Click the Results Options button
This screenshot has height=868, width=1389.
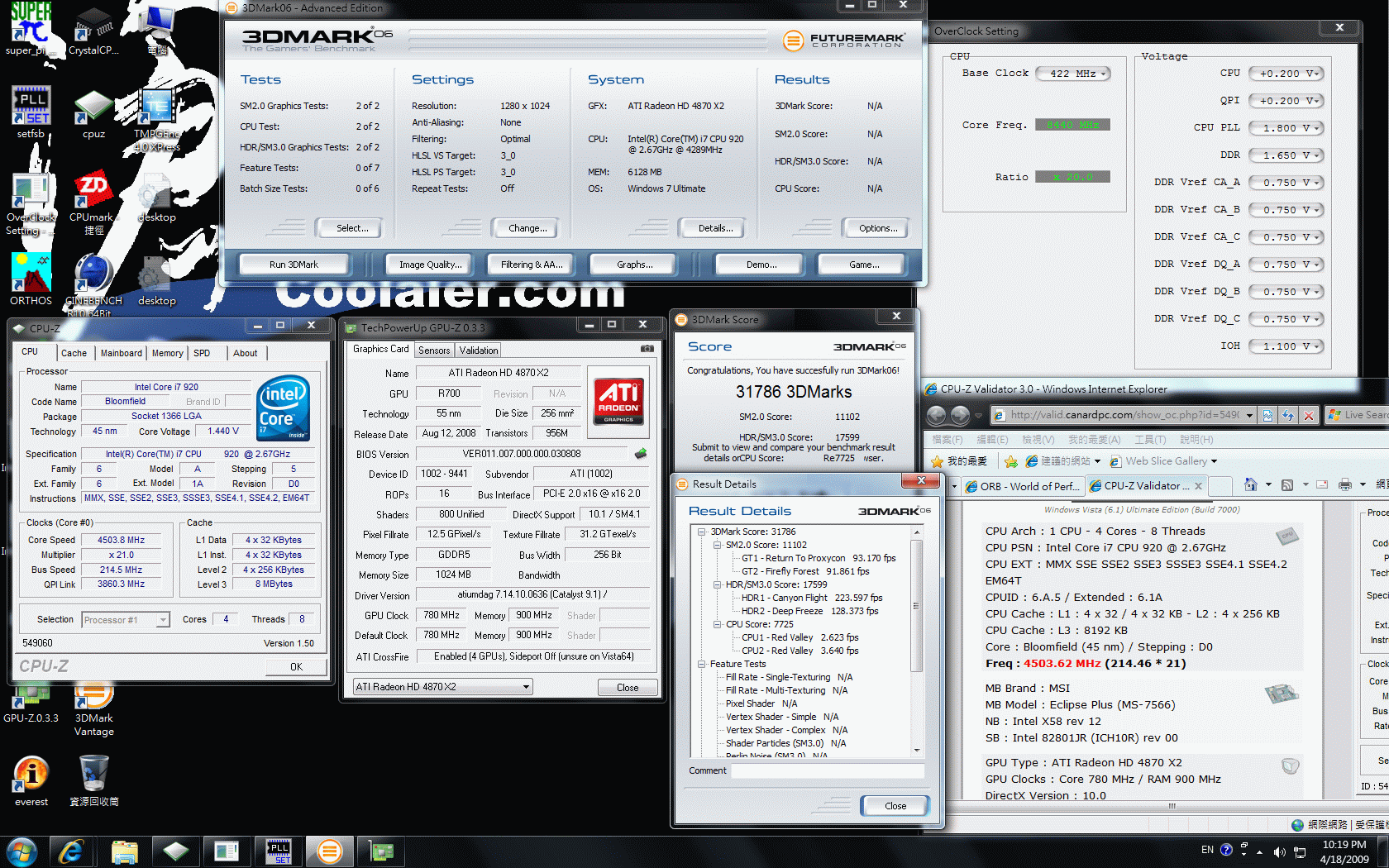878,228
